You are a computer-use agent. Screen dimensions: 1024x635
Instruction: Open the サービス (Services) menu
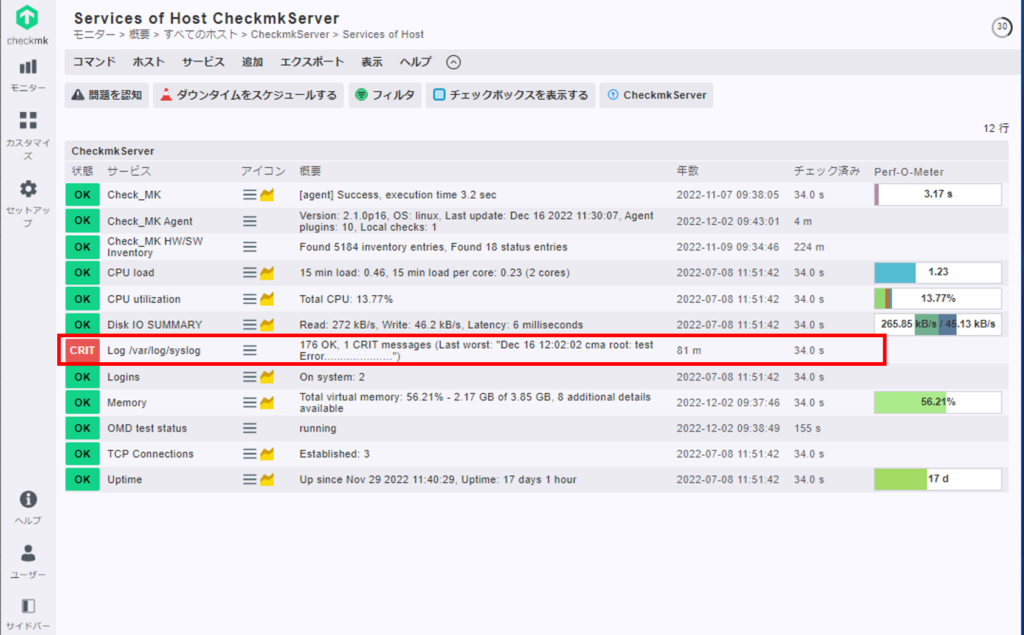point(203,62)
